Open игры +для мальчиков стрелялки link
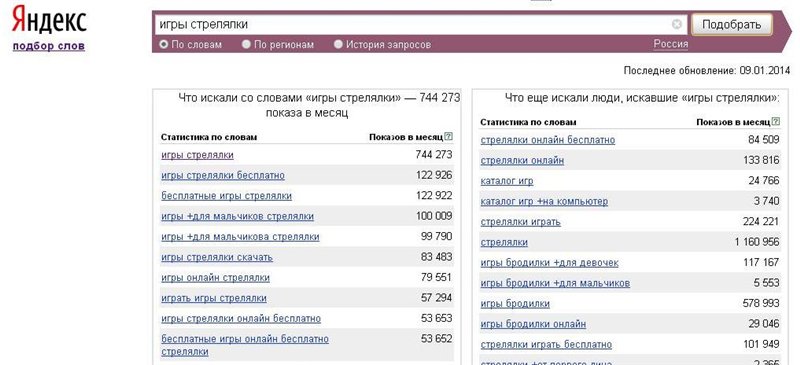The width and height of the screenshot is (800, 365). coord(237,216)
